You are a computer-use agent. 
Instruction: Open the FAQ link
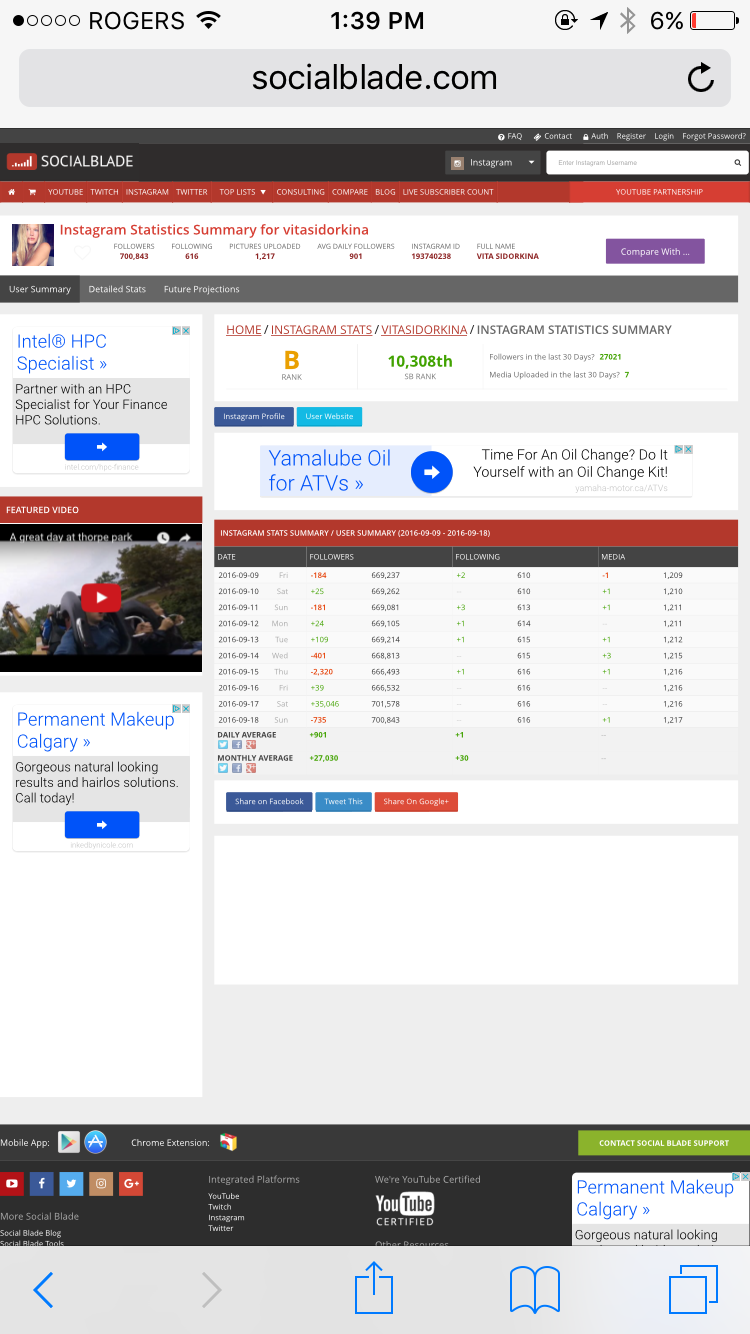coord(510,136)
